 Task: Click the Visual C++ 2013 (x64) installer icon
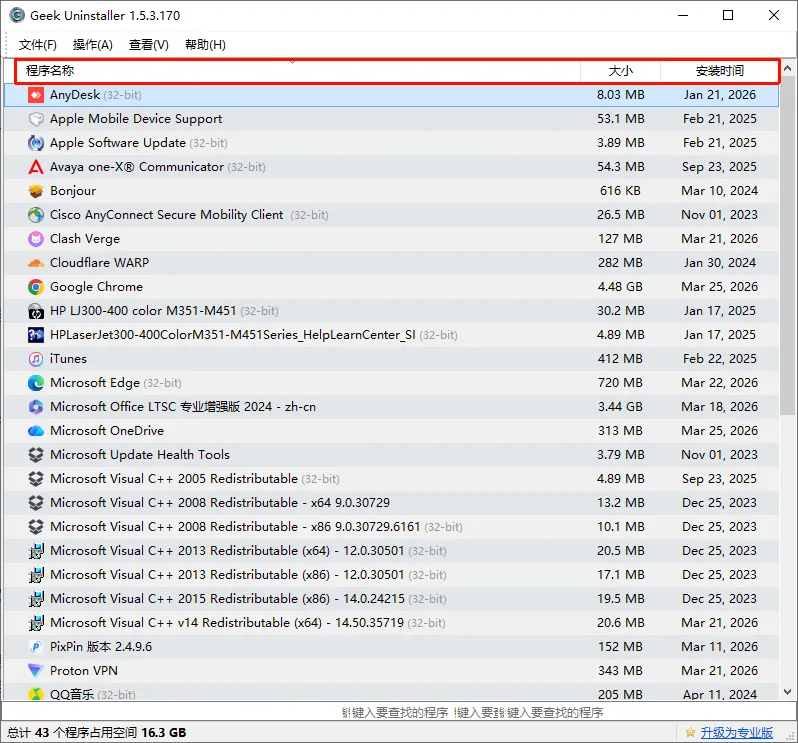pos(36,551)
